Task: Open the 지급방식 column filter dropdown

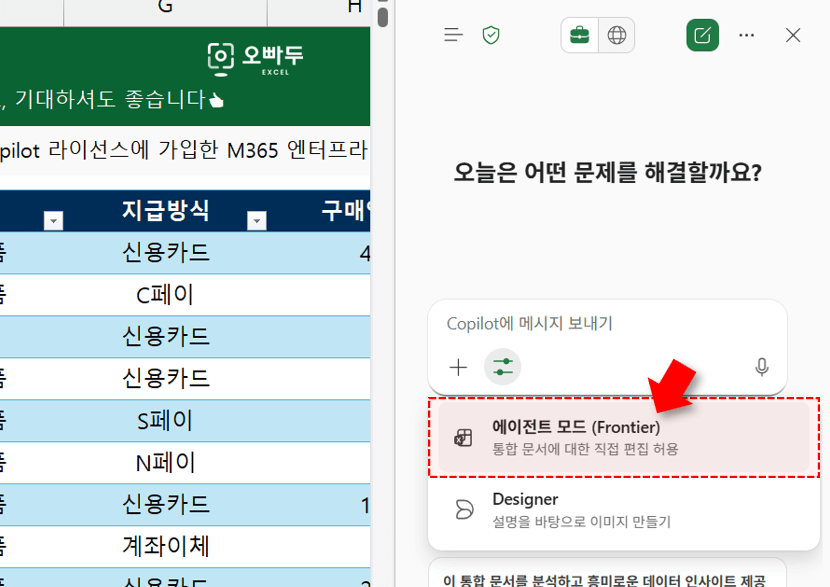Action: tap(256, 221)
